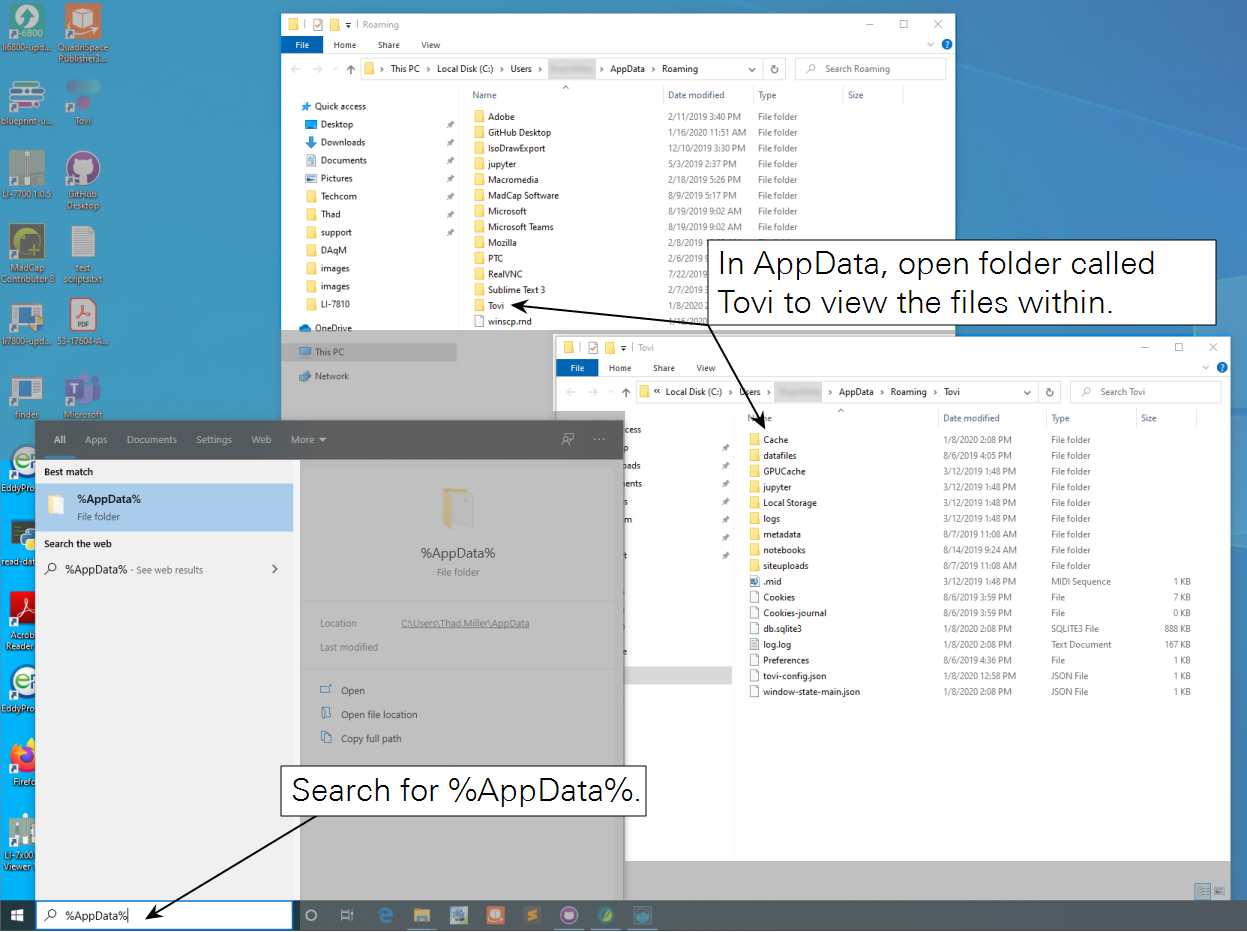The height and width of the screenshot is (932, 1247).
Task: Click the Help icon in Roaming window
Action: click(x=946, y=45)
